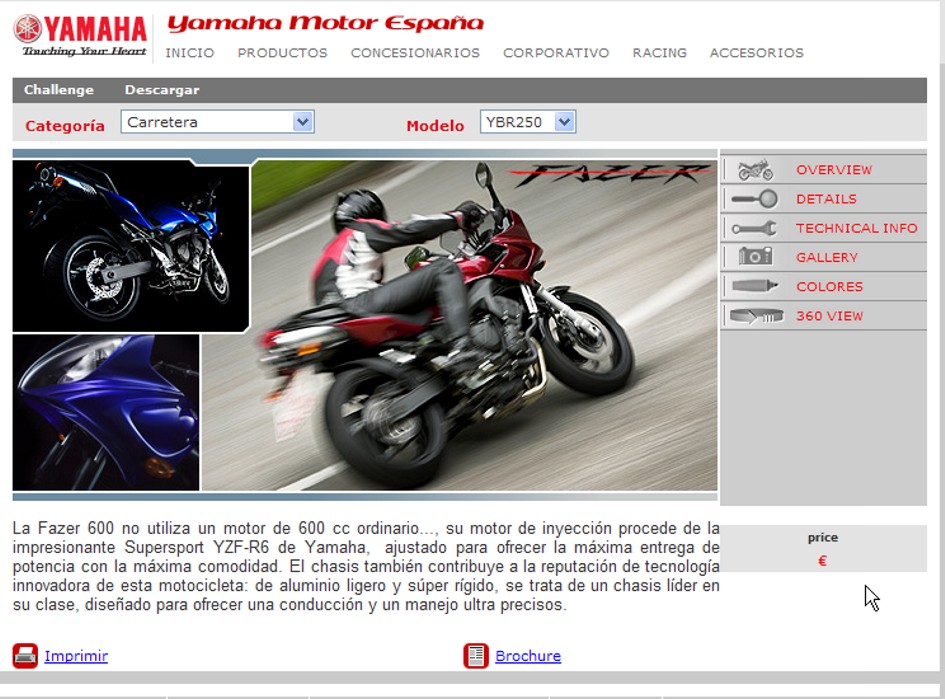
Task: Click the euro symbol under price
Action: tap(822, 561)
